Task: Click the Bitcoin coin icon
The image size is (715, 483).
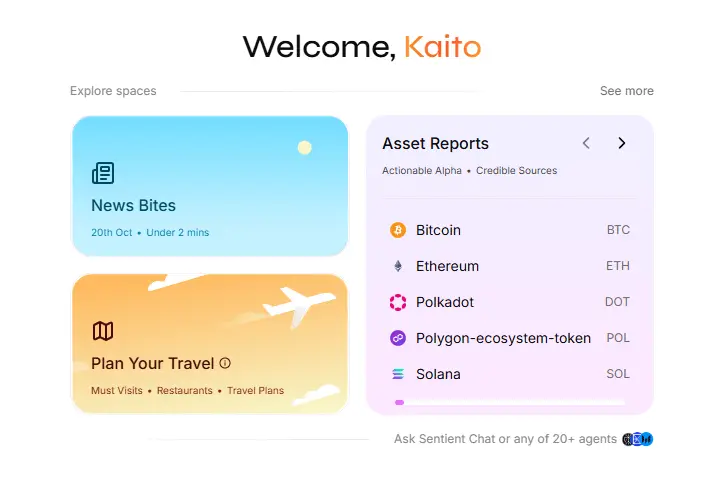Action: (x=398, y=230)
